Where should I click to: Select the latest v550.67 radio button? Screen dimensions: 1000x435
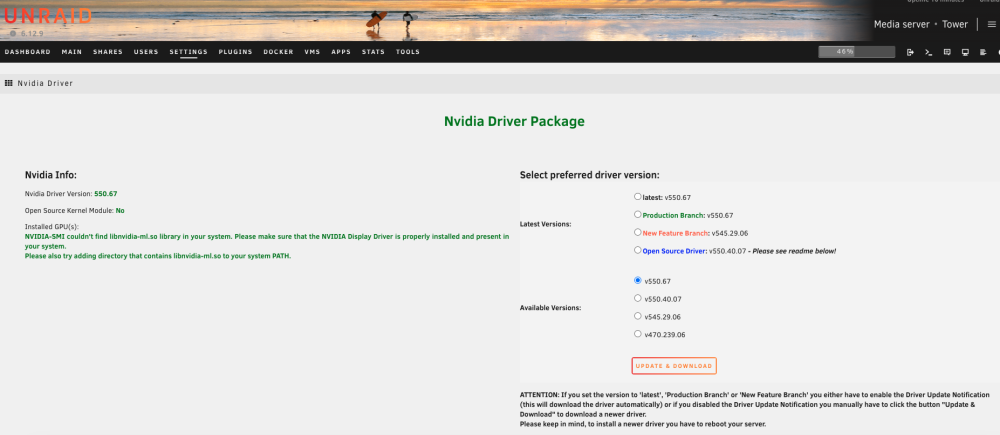[638, 196]
